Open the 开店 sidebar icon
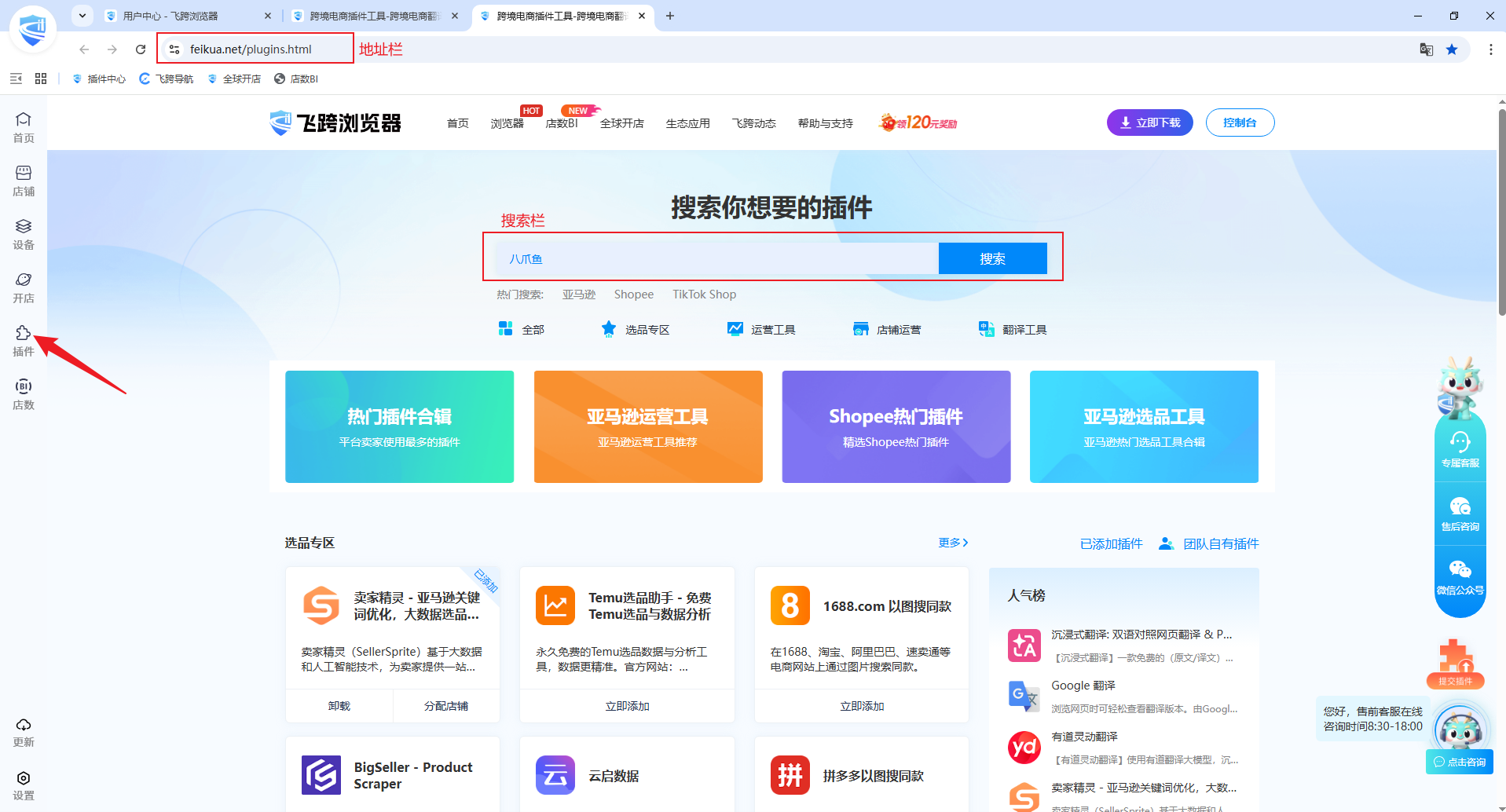 point(24,287)
